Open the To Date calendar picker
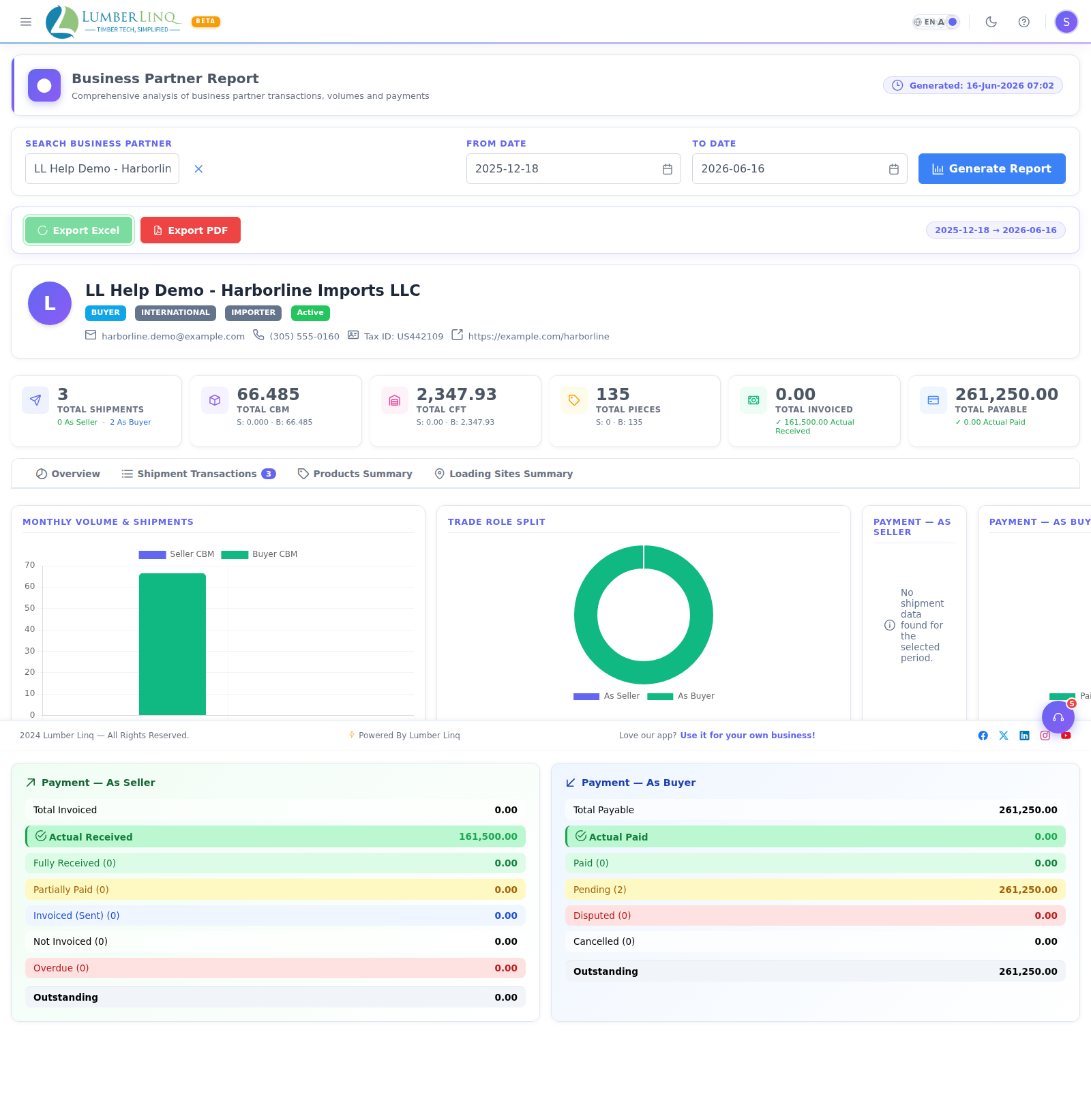 click(x=894, y=169)
